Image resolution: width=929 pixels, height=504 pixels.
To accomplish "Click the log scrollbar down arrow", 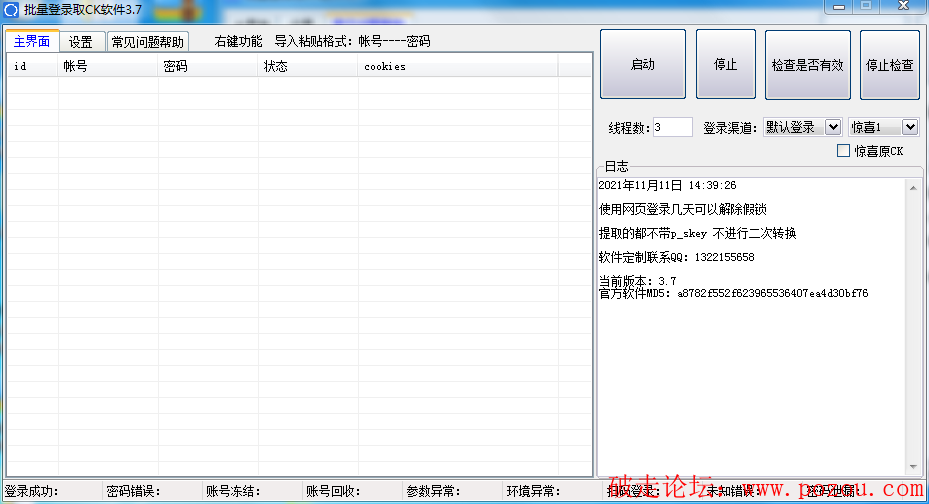I will [x=913, y=467].
